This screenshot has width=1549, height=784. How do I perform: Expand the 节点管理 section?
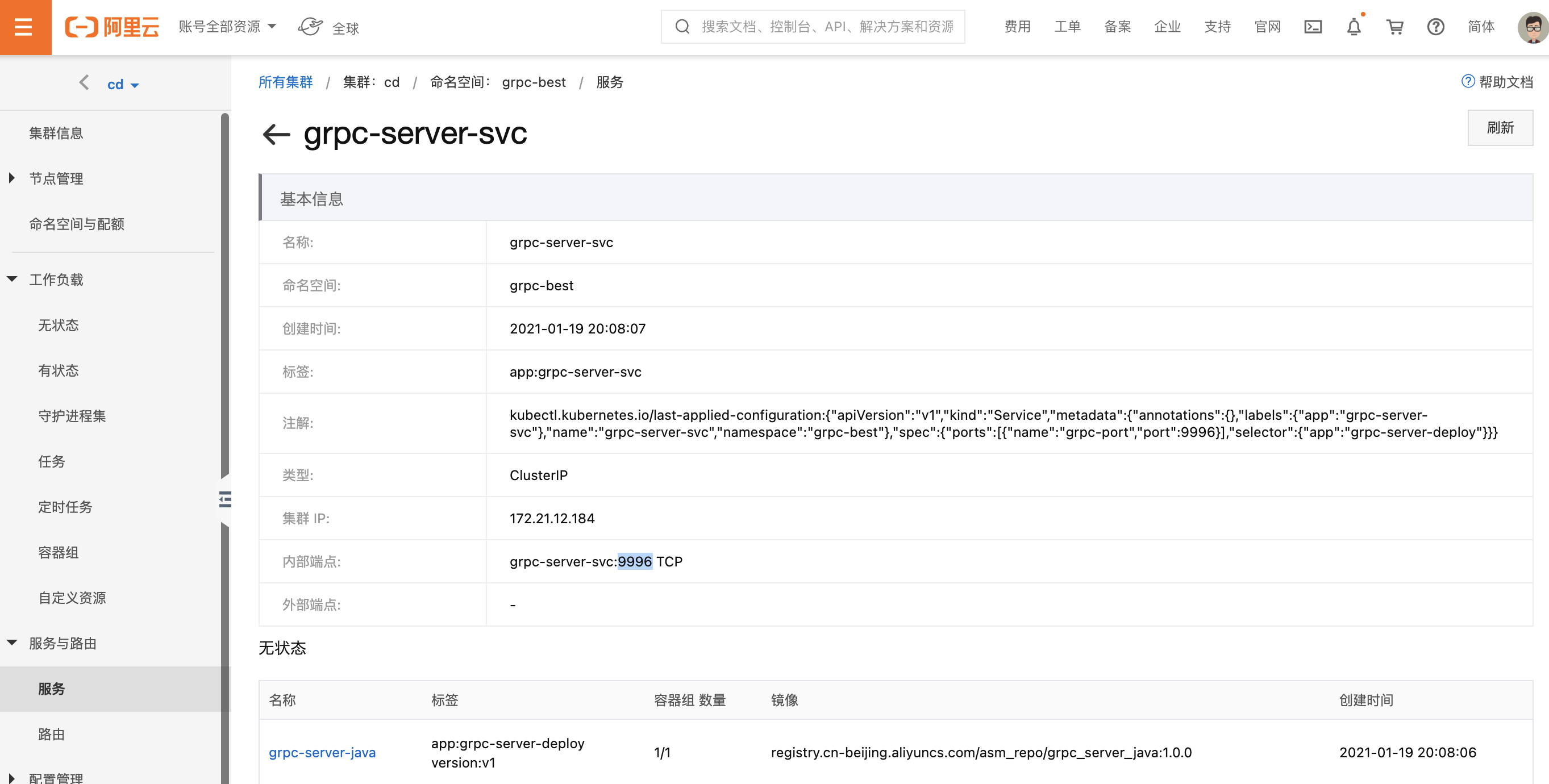tap(55, 178)
